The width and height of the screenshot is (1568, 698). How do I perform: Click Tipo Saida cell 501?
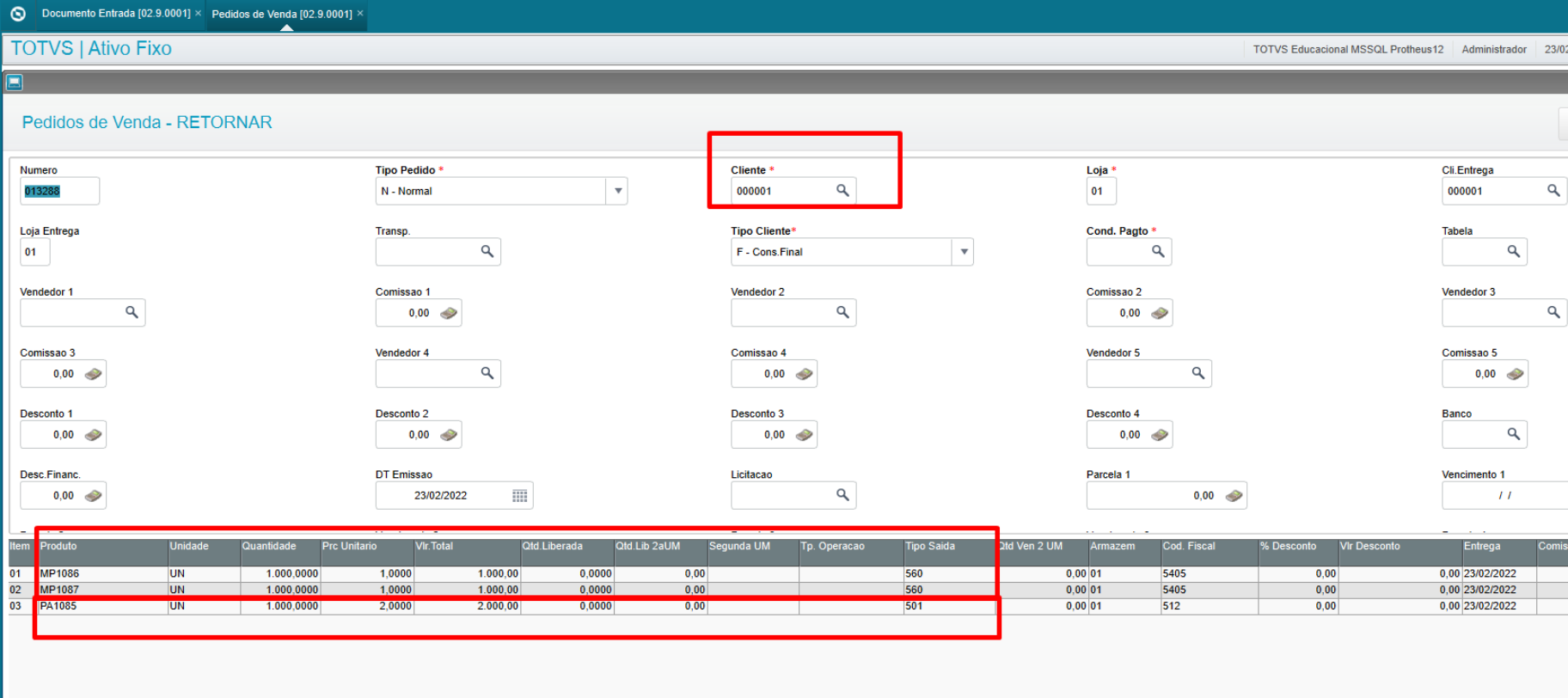point(949,606)
